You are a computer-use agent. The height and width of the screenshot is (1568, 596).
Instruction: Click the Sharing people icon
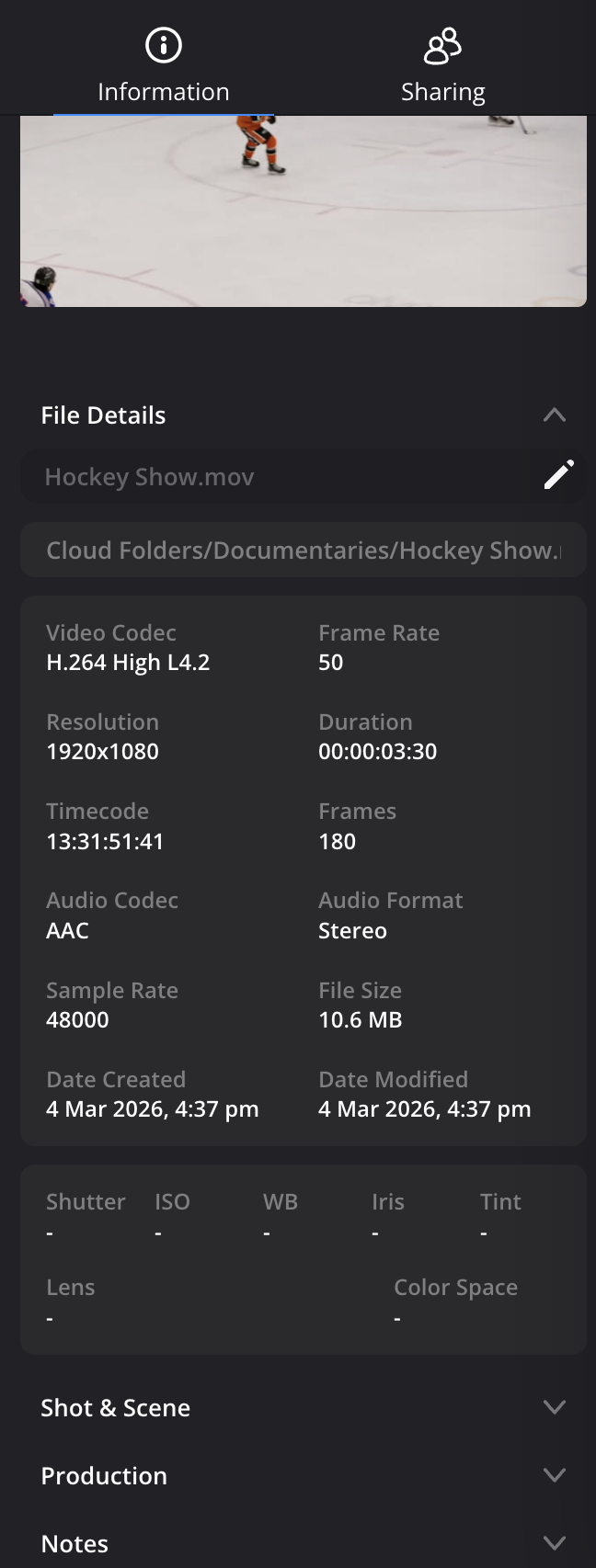[x=442, y=43]
